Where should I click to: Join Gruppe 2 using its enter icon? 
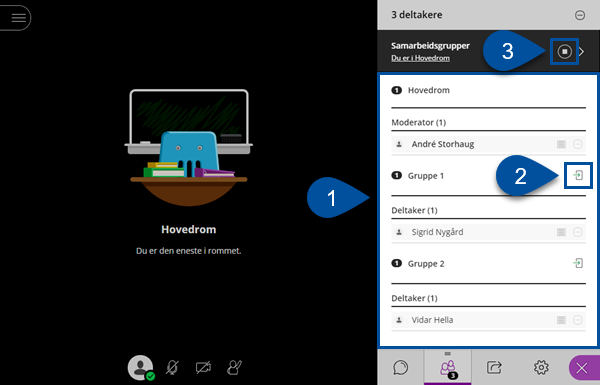(578, 263)
